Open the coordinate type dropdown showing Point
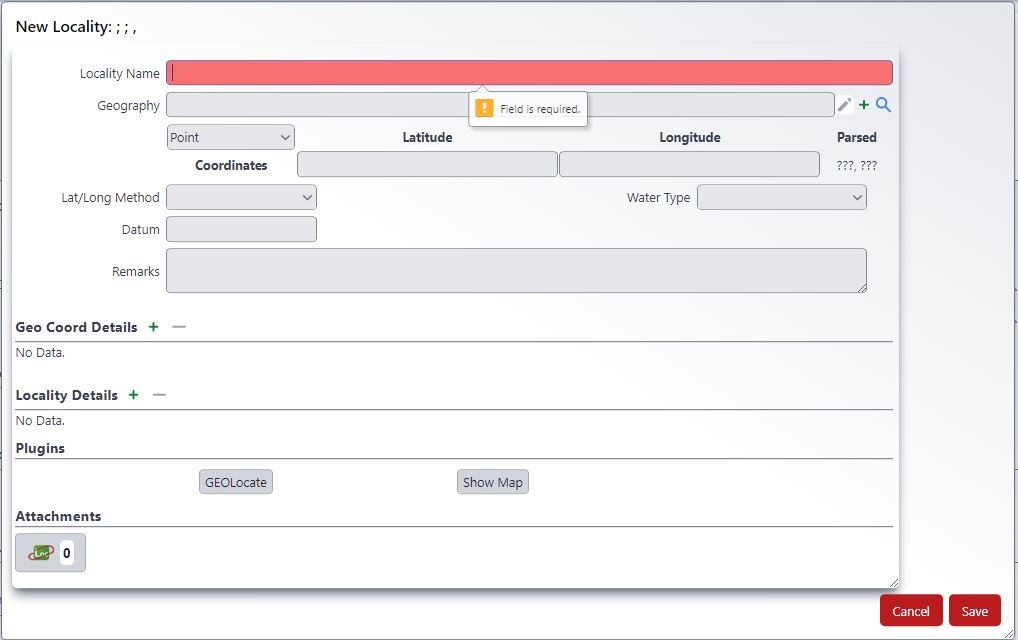 pos(230,136)
